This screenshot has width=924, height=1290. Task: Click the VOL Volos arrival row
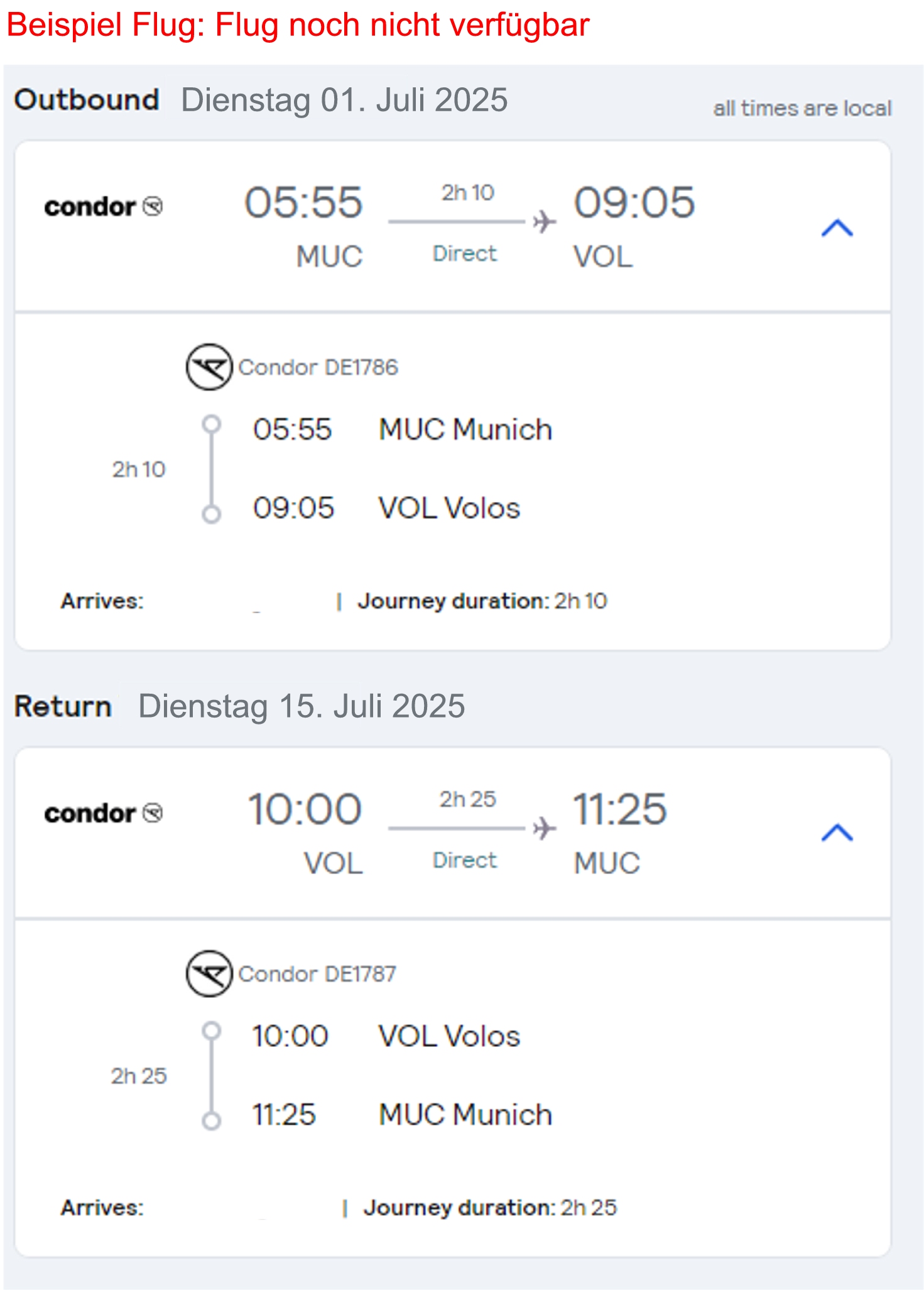click(x=386, y=508)
